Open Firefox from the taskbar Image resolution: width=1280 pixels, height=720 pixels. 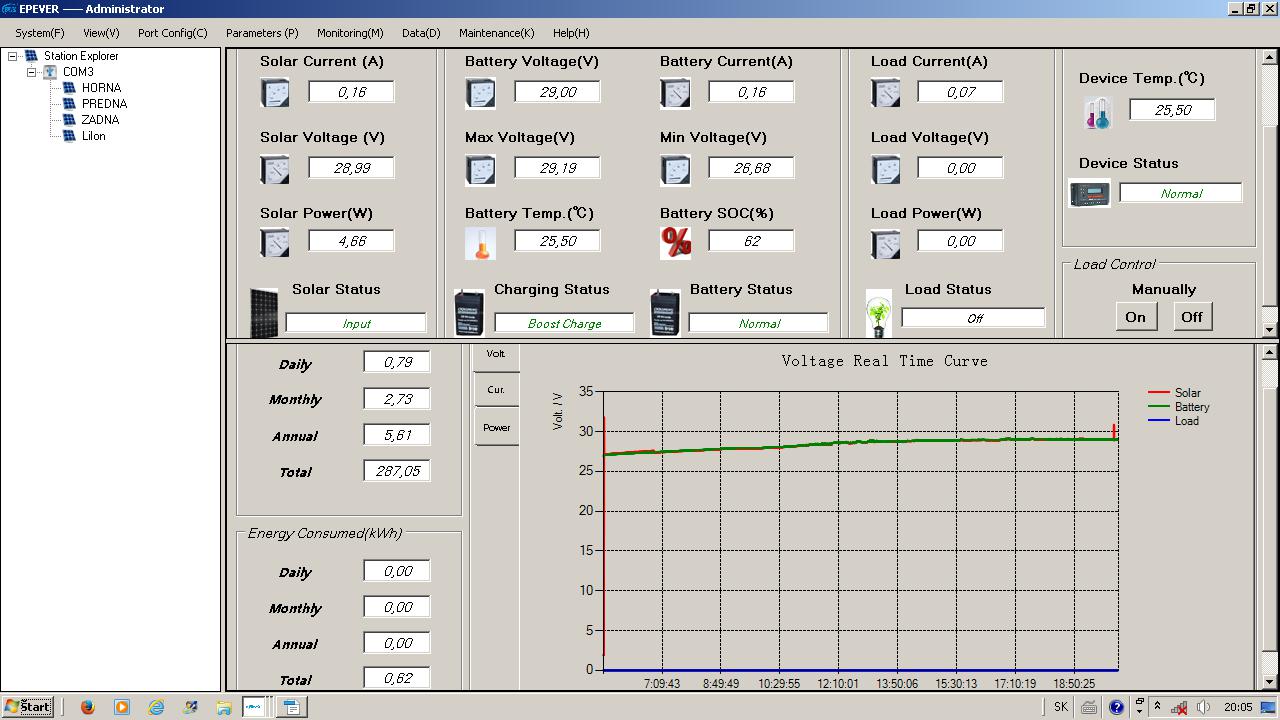tap(87, 707)
